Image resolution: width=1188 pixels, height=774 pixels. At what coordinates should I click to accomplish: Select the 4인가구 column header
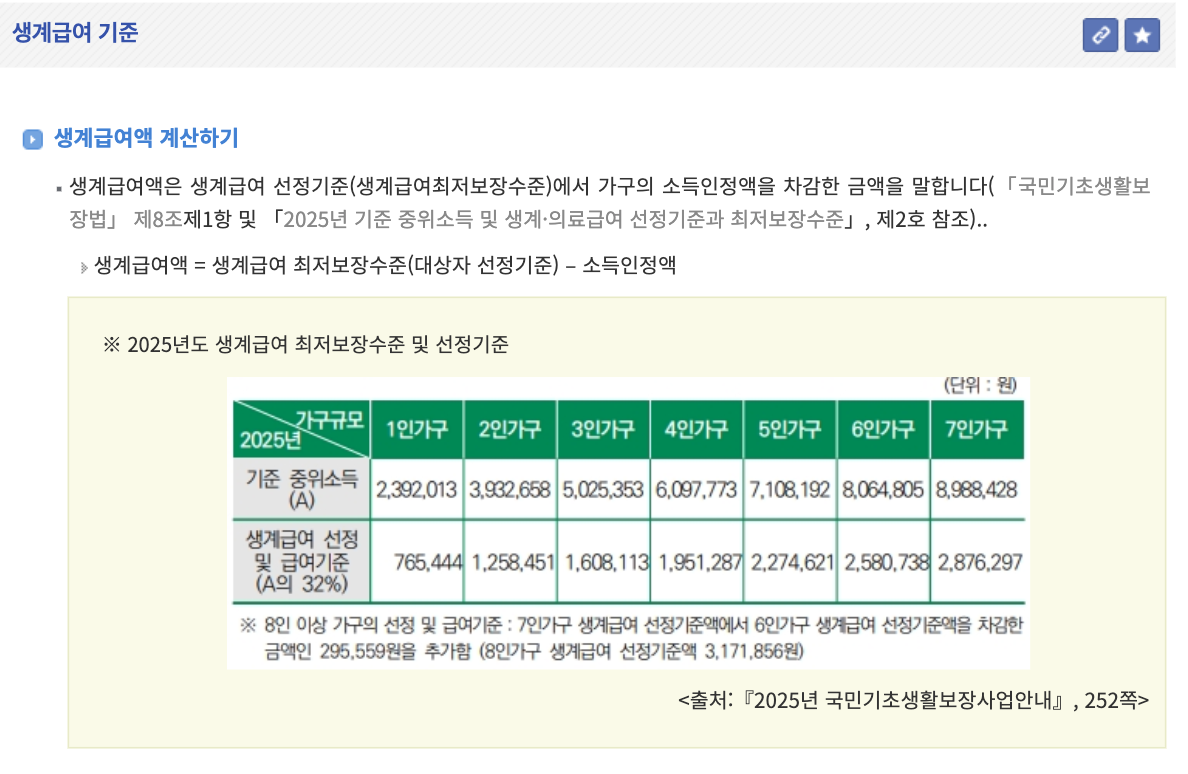click(698, 428)
